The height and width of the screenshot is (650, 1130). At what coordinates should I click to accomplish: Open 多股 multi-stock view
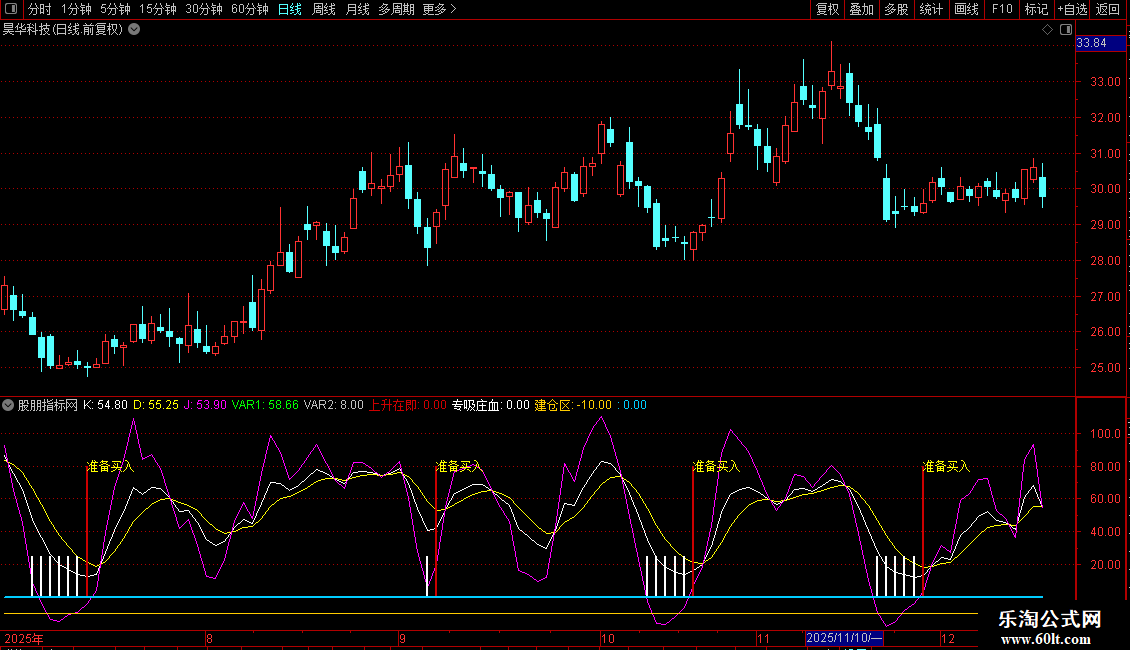(x=895, y=10)
